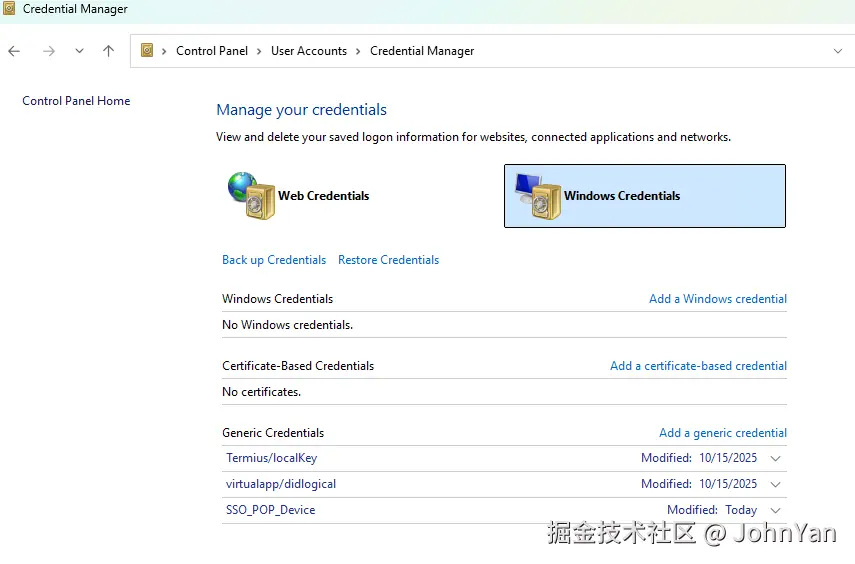Go back with the back arrow
The image size is (855, 564).
click(x=14, y=51)
